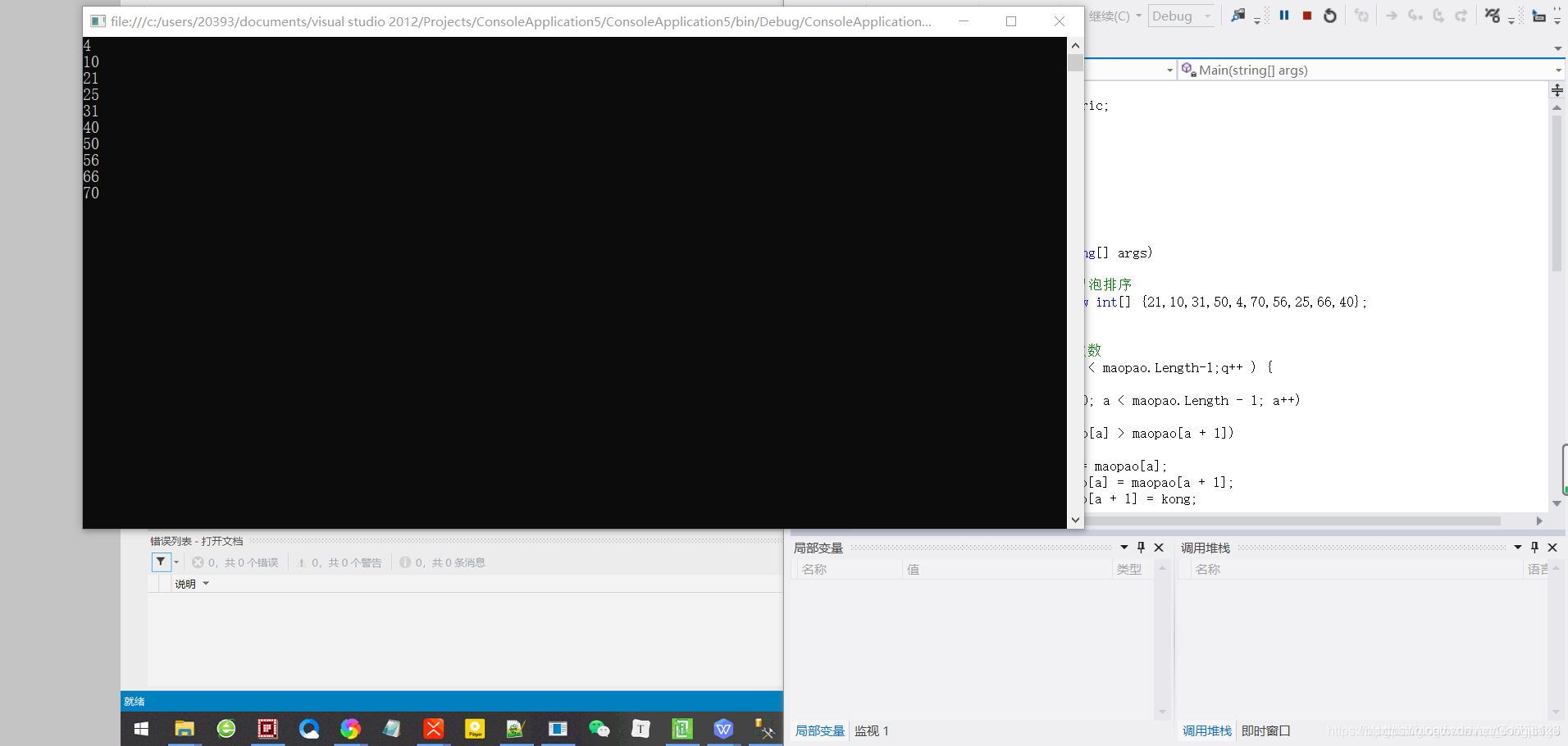Toggle the 0 errors filter

(235, 562)
